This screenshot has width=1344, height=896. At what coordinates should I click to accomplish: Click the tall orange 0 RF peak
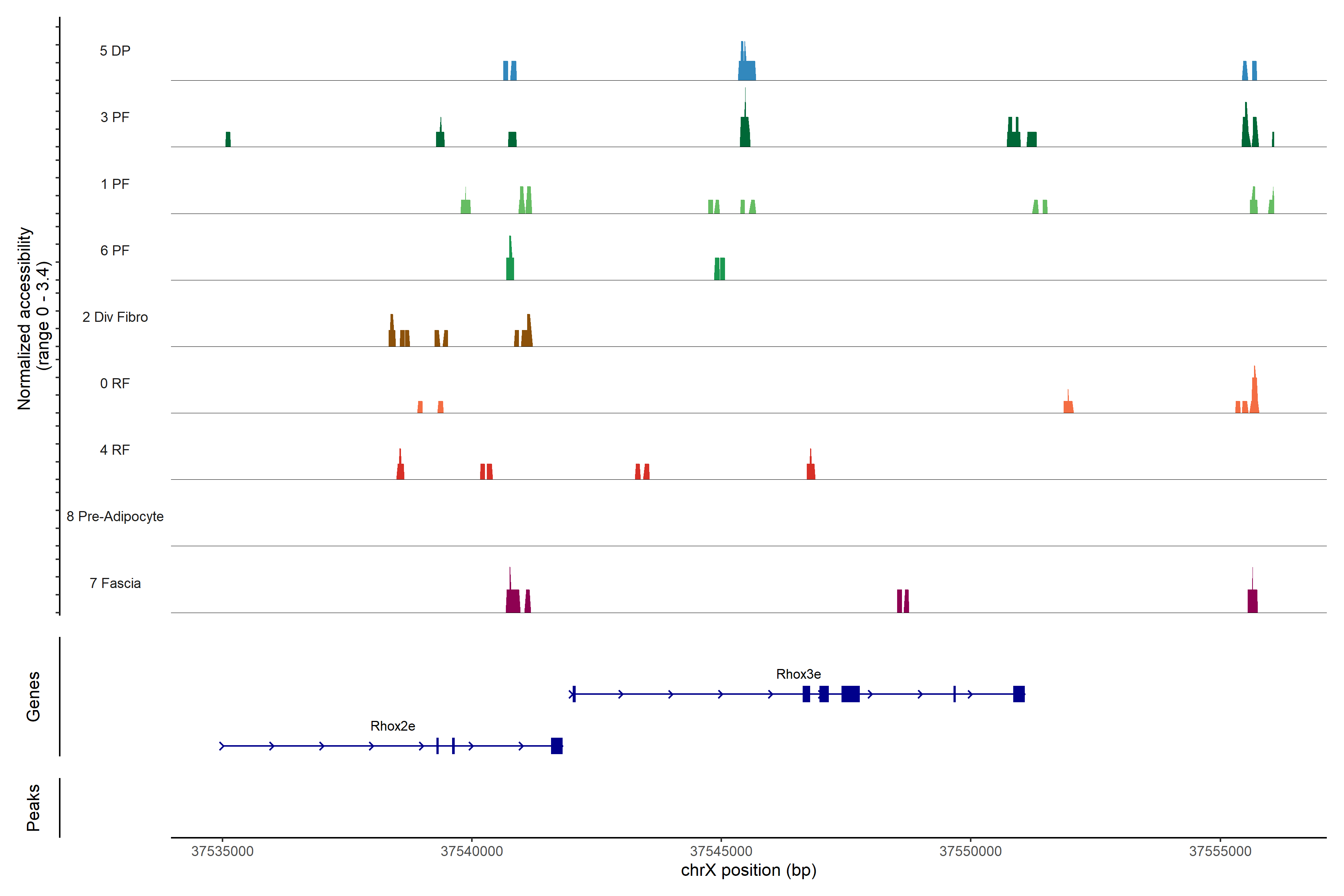click(1254, 394)
